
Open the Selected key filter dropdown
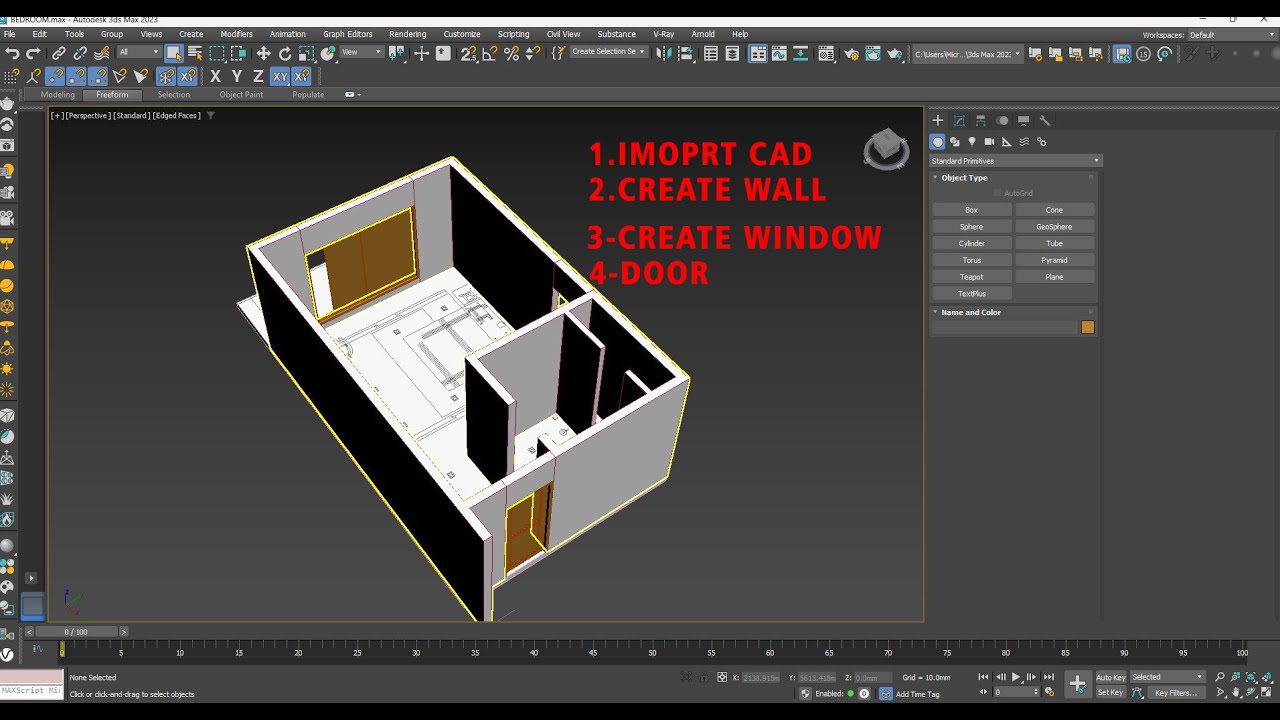point(1168,677)
